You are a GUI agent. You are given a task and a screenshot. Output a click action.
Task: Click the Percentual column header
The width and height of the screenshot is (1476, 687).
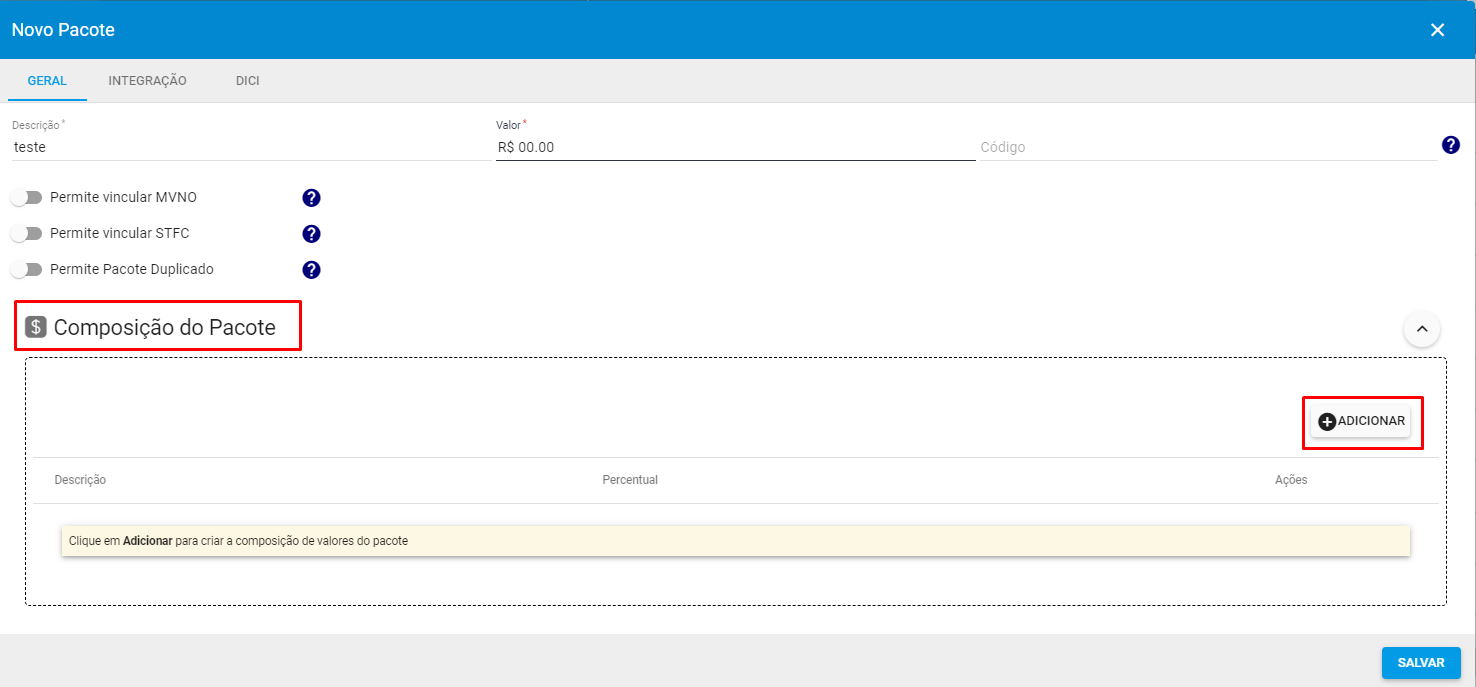(630, 480)
